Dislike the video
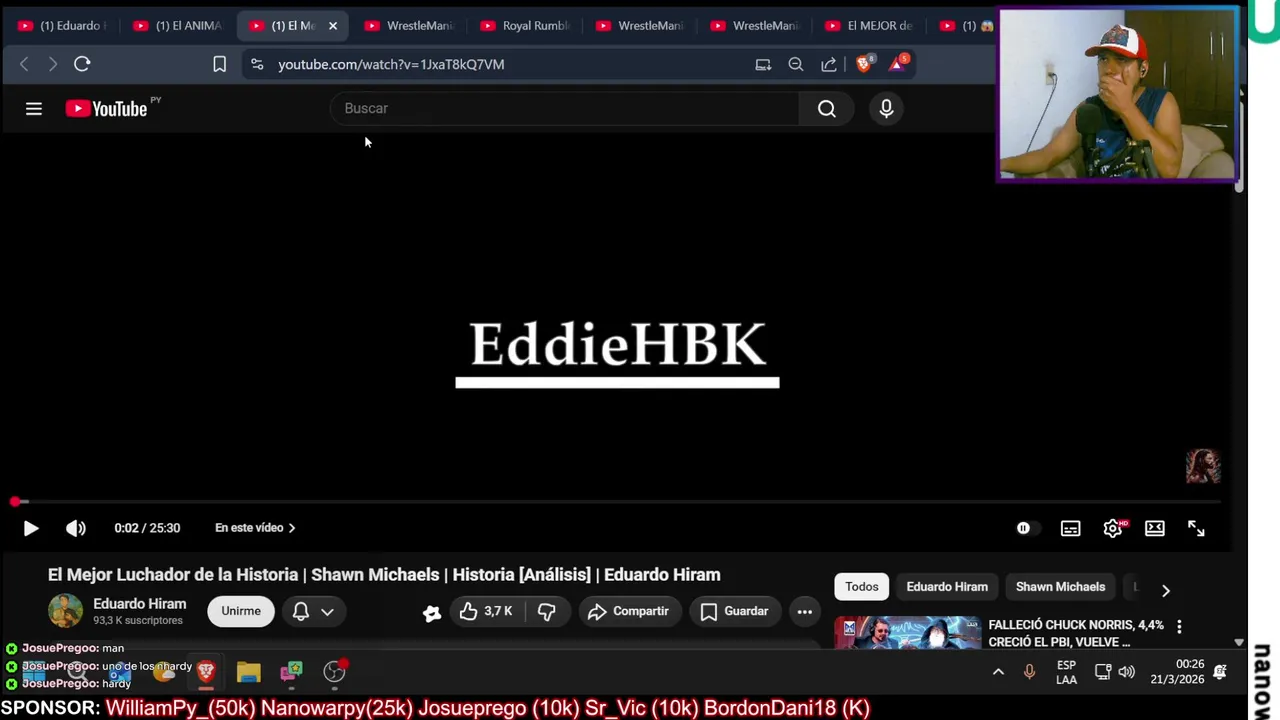Screen dimensions: 1280x720 547,611
